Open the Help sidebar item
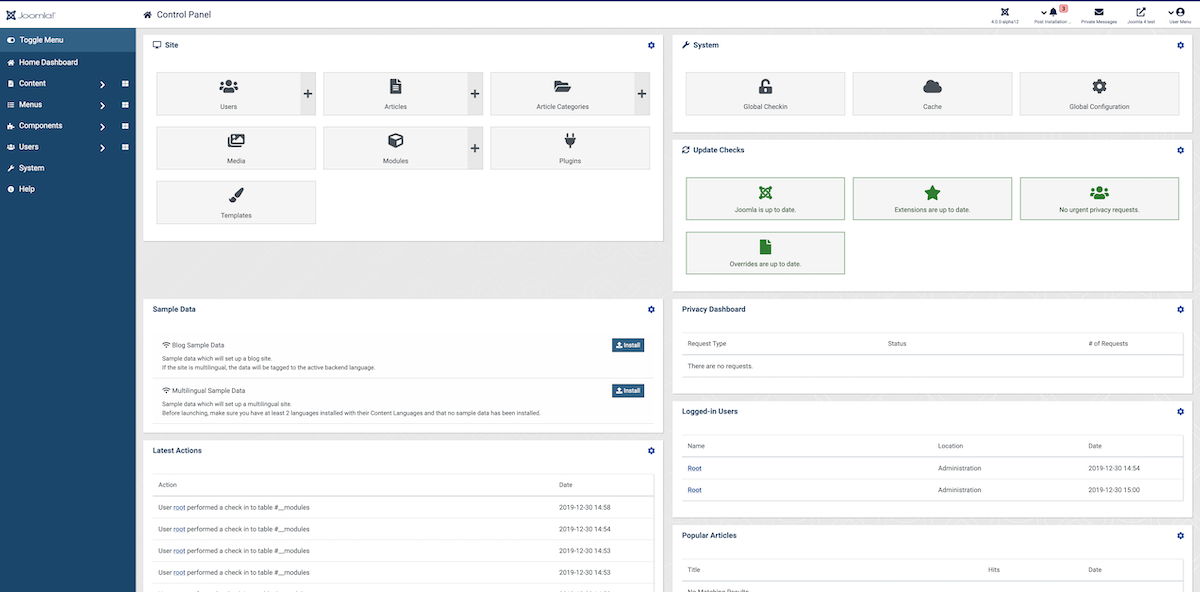 pos(26,189)
